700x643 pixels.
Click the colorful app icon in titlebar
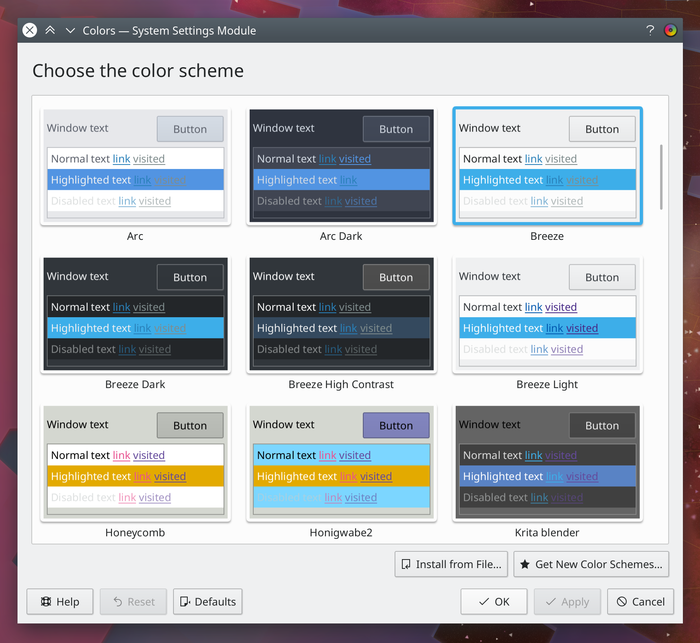point(671,30)
